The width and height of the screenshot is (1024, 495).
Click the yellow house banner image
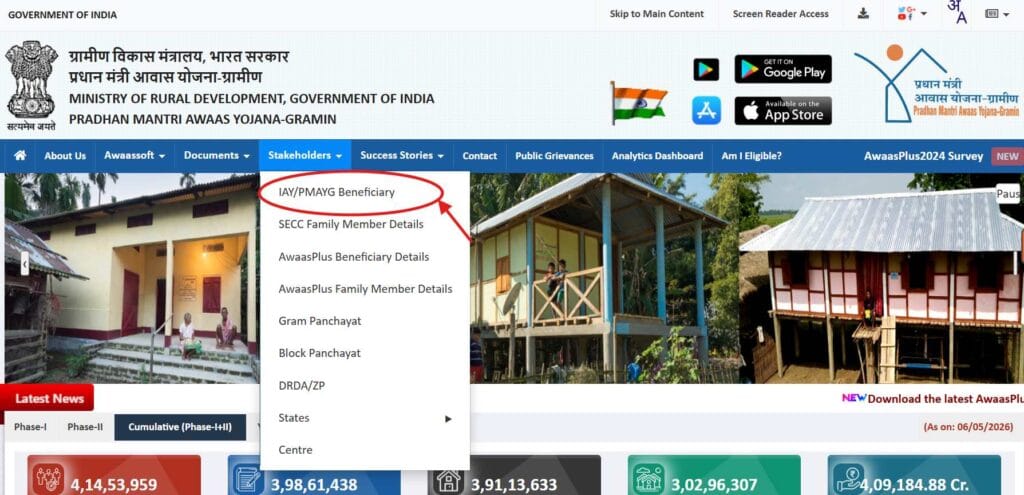pos(132,278)
